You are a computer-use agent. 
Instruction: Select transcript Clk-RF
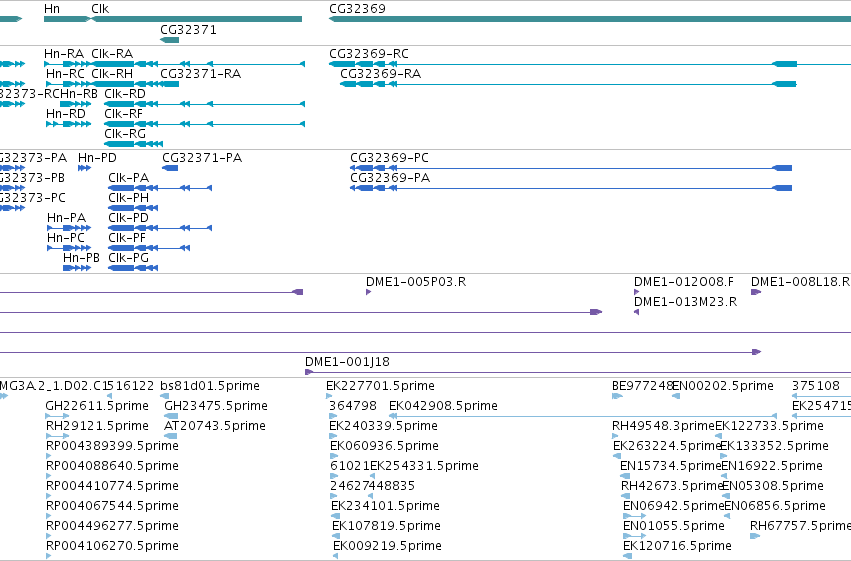[124, 114]
